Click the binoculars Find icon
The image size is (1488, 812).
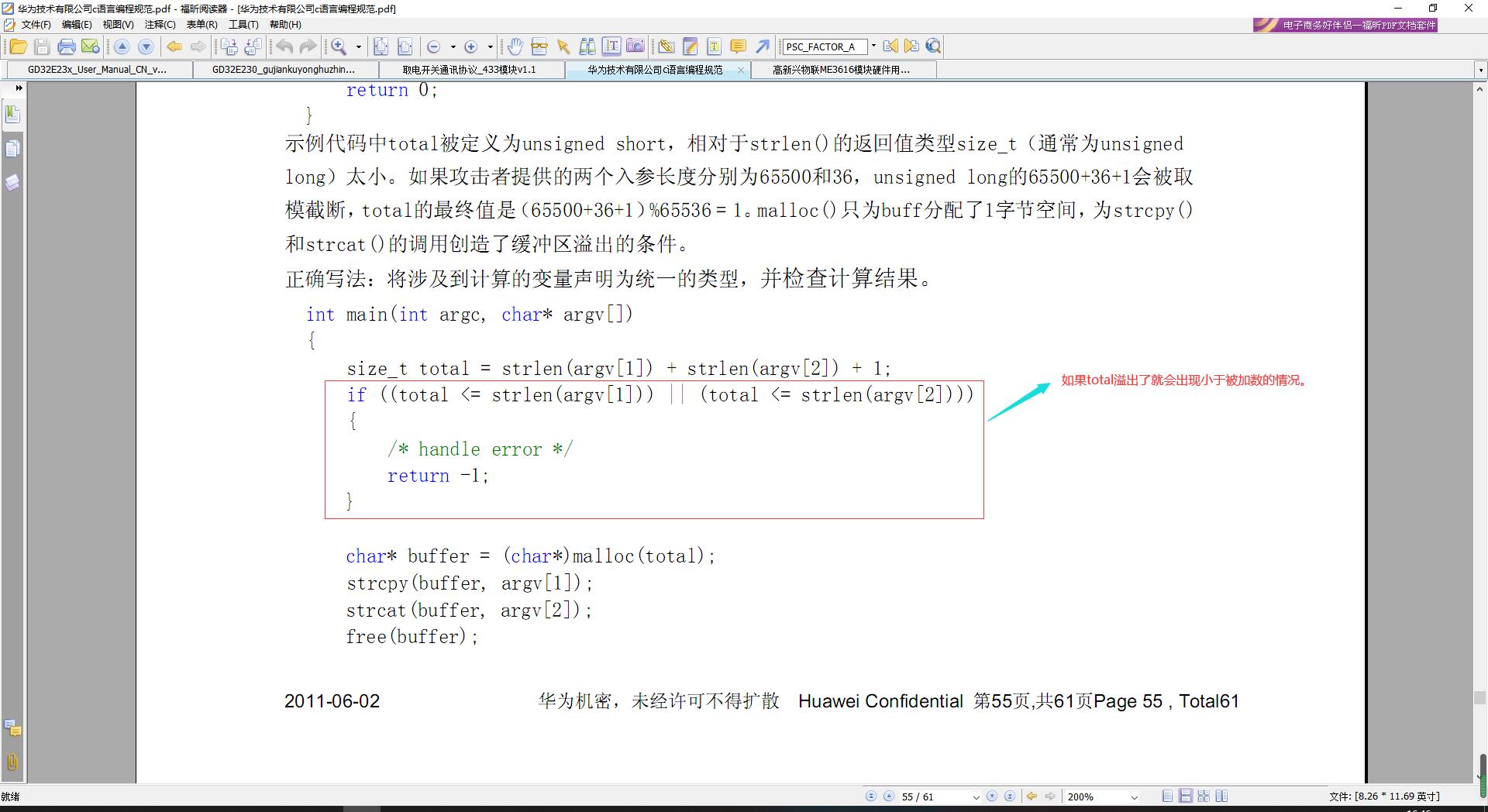(x=587, y=46)
